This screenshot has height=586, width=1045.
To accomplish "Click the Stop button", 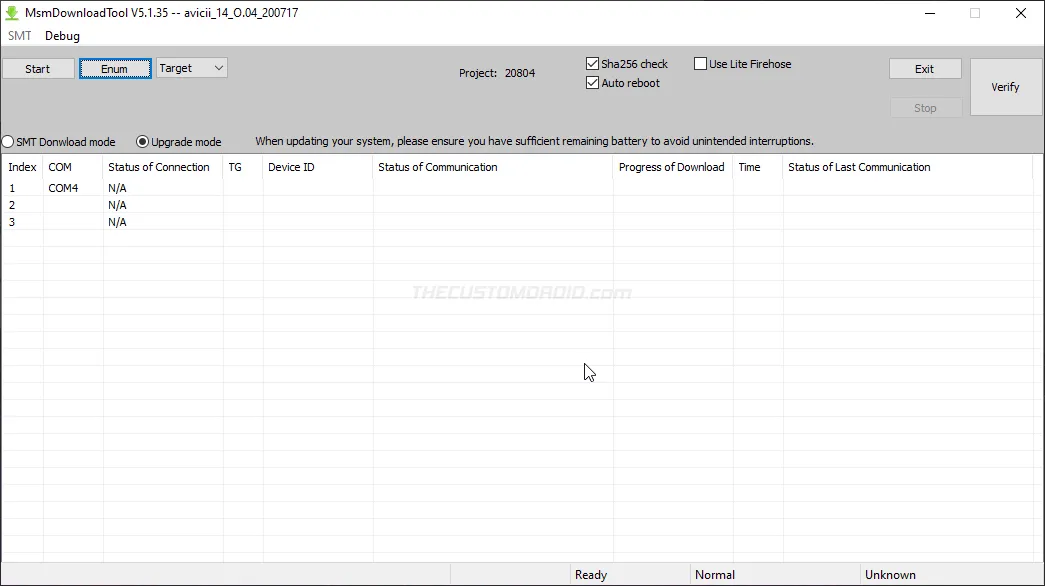I will coord(924,107).
